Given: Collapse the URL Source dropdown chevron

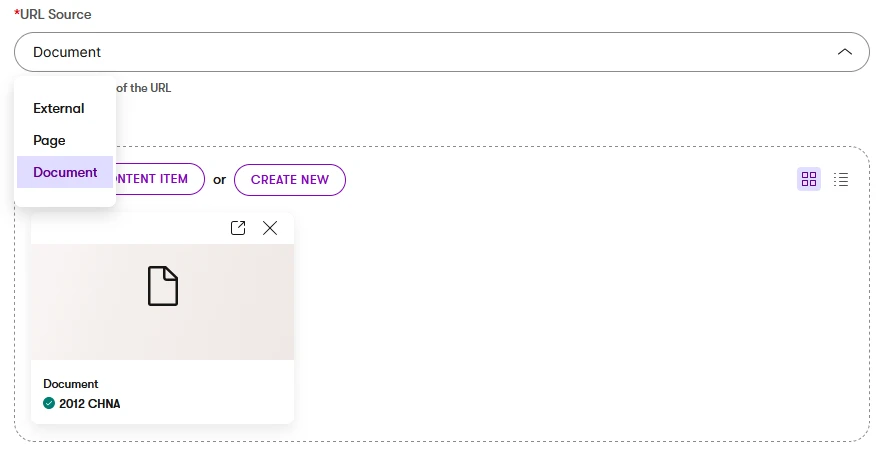Looking at the screenshot, I should pyautogui.click(x=845, y=52).
